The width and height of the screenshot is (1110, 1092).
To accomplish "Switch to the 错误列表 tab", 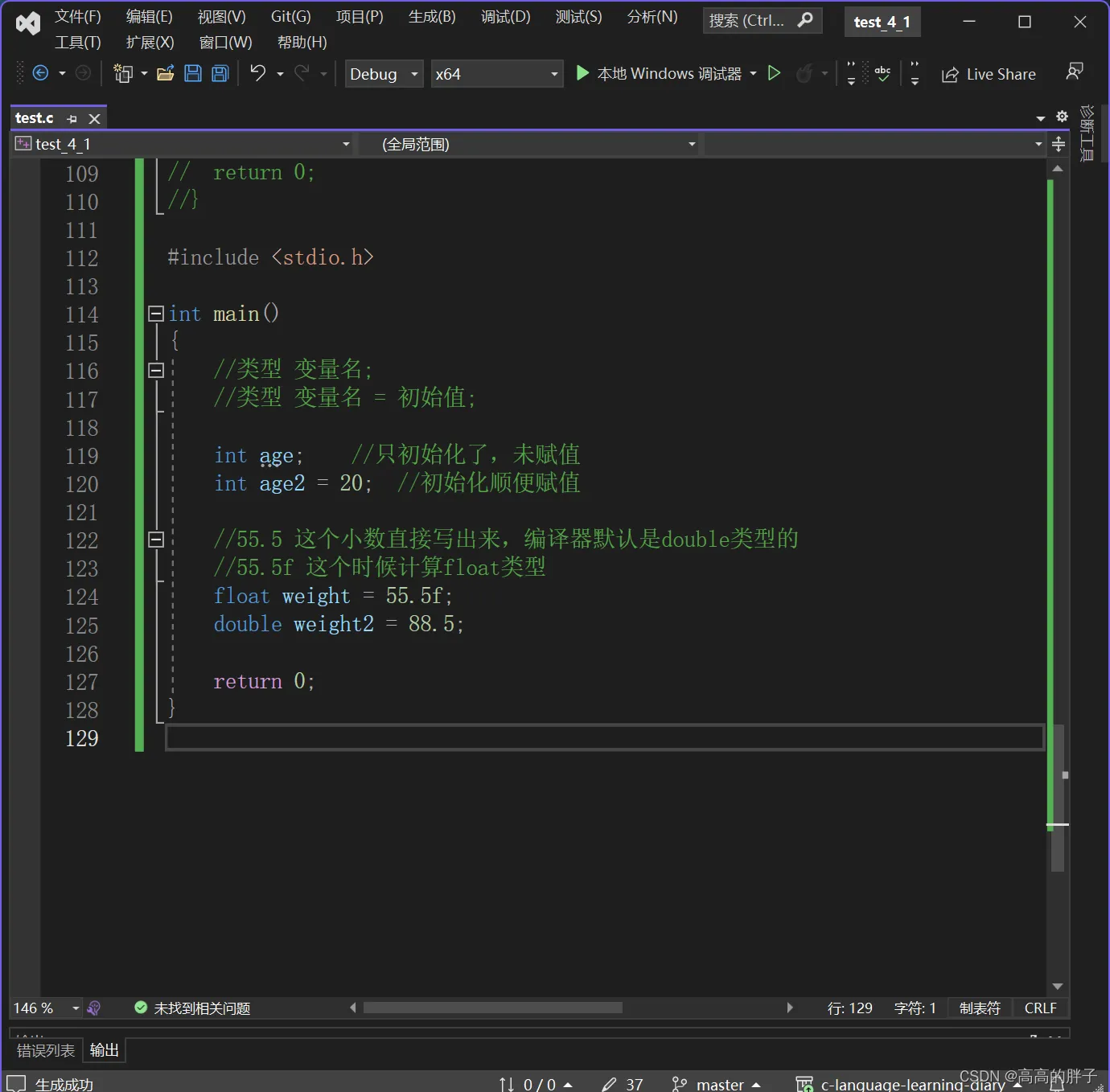I will tap(46, 1050).
